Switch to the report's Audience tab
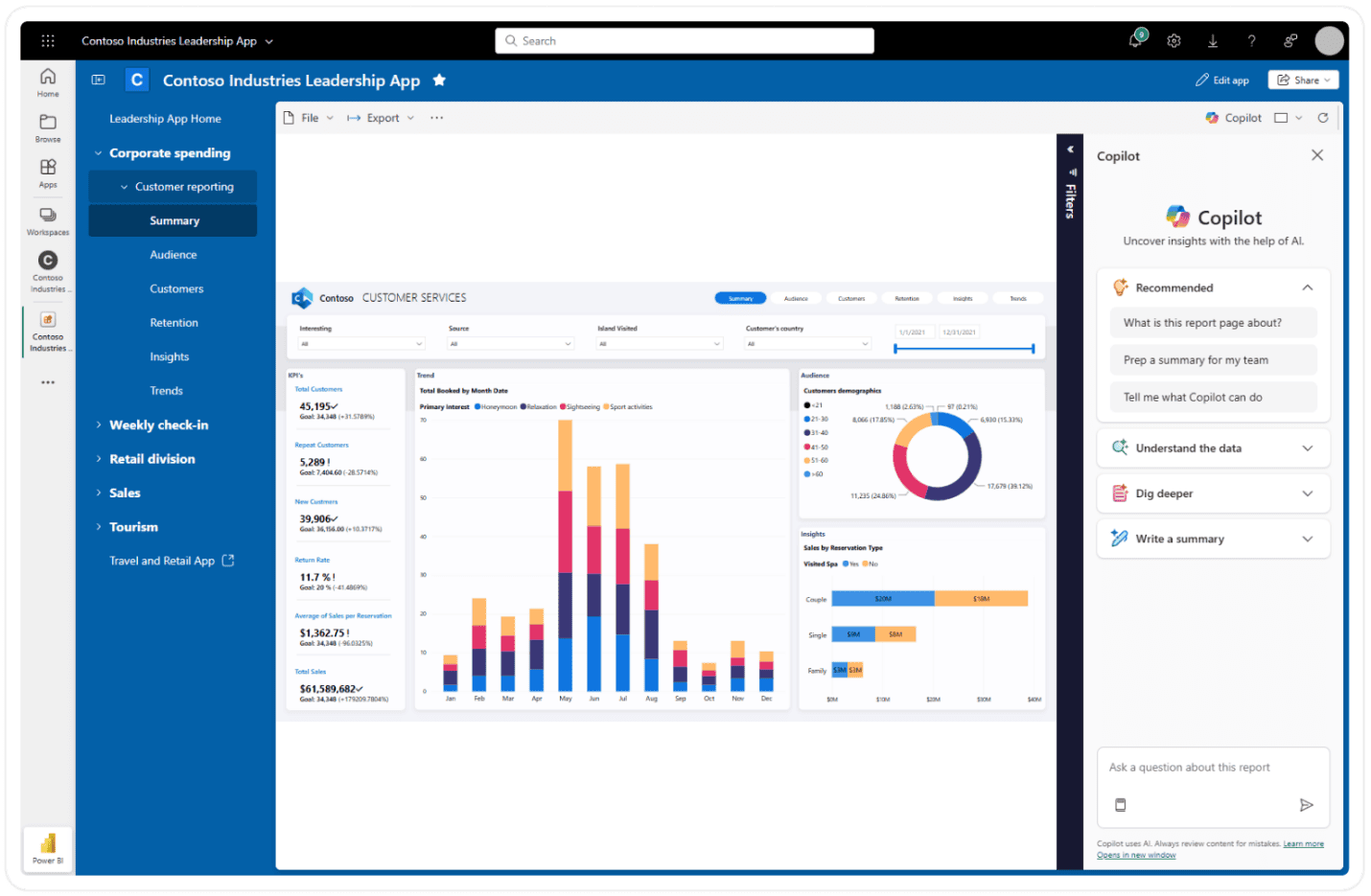This screenshot has height=896, width=1371. coord(796,298)
